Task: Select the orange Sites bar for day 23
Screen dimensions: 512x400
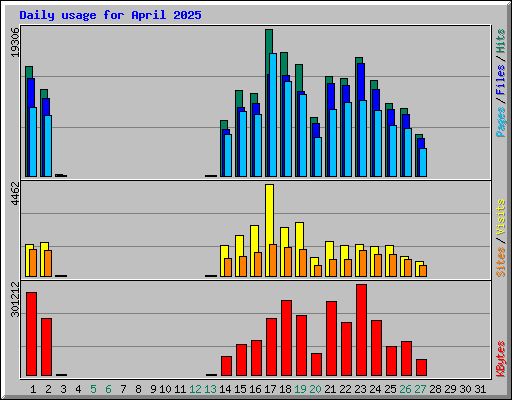Action: pos(363,263)
